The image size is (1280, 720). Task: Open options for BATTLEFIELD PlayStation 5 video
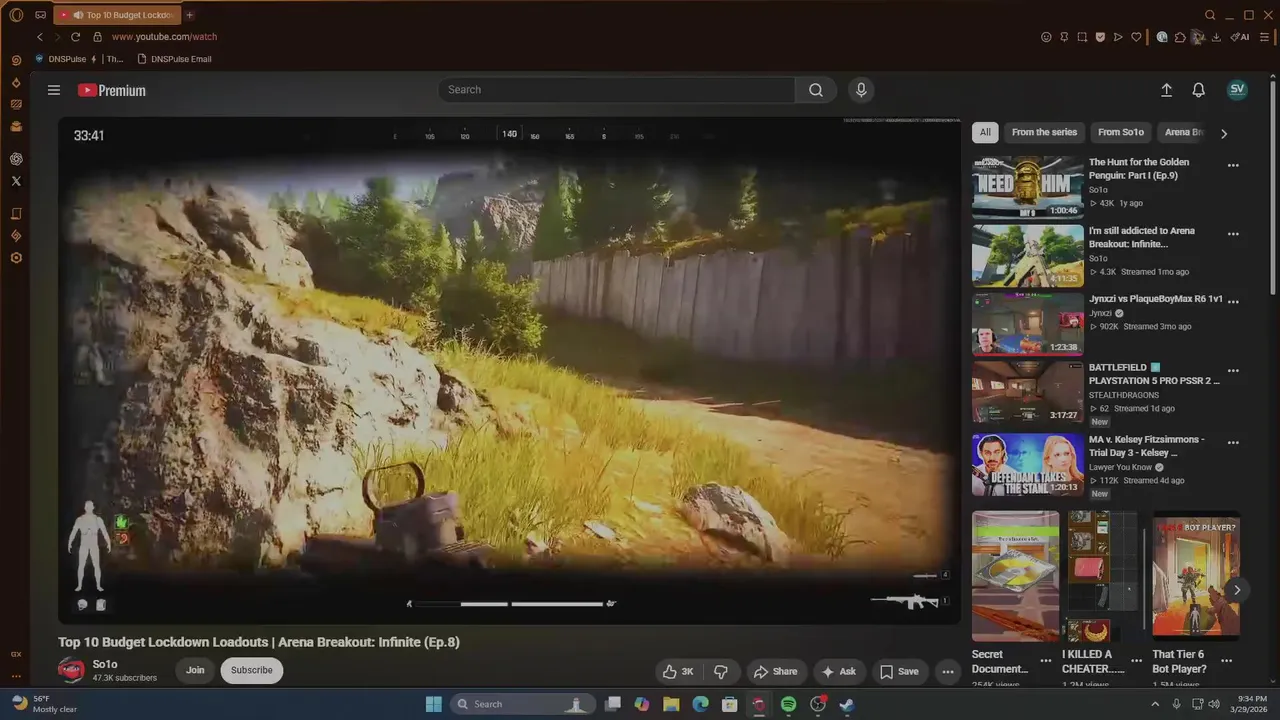[1233, 371]
